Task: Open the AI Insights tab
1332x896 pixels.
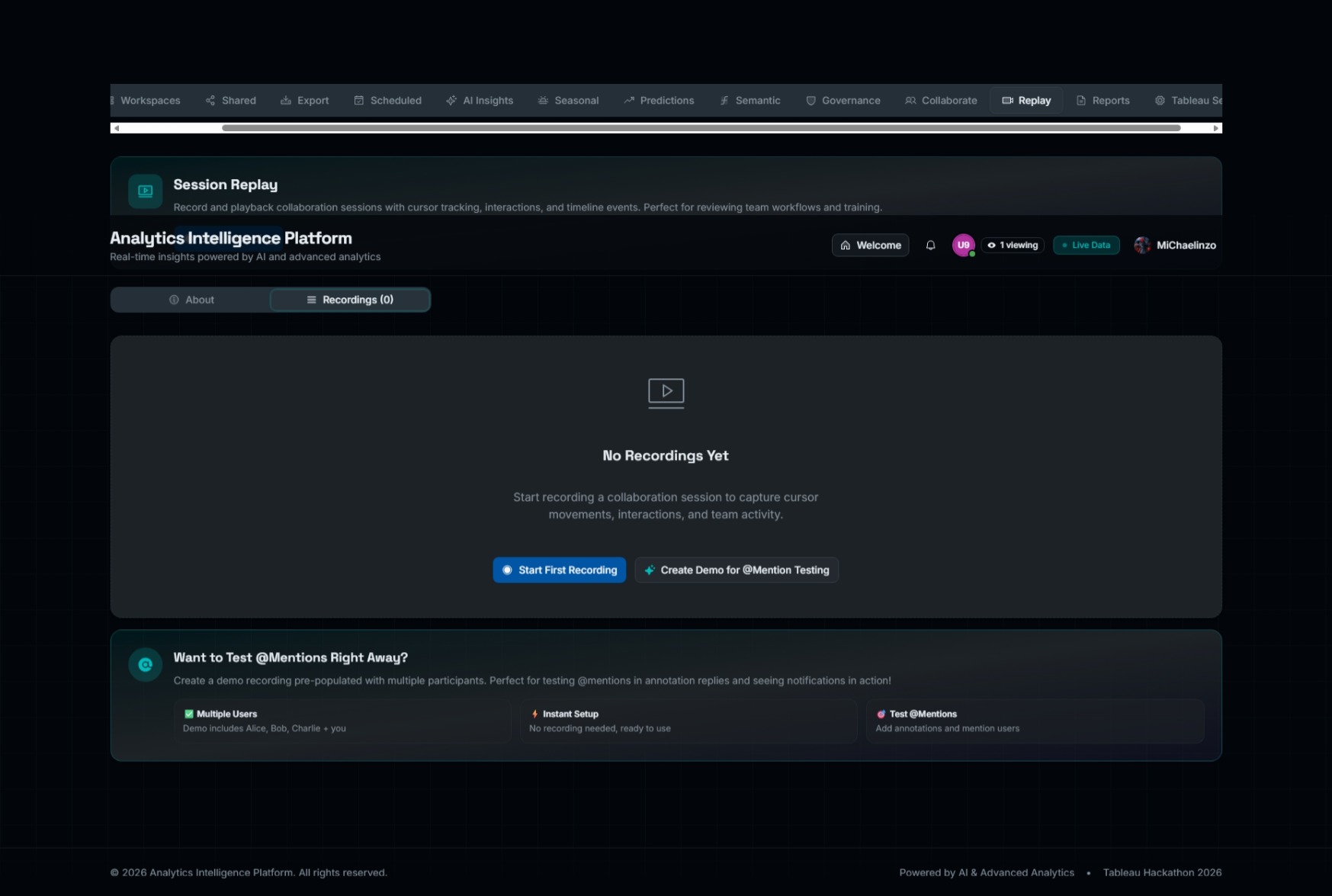Action: (x=480, y=101)
